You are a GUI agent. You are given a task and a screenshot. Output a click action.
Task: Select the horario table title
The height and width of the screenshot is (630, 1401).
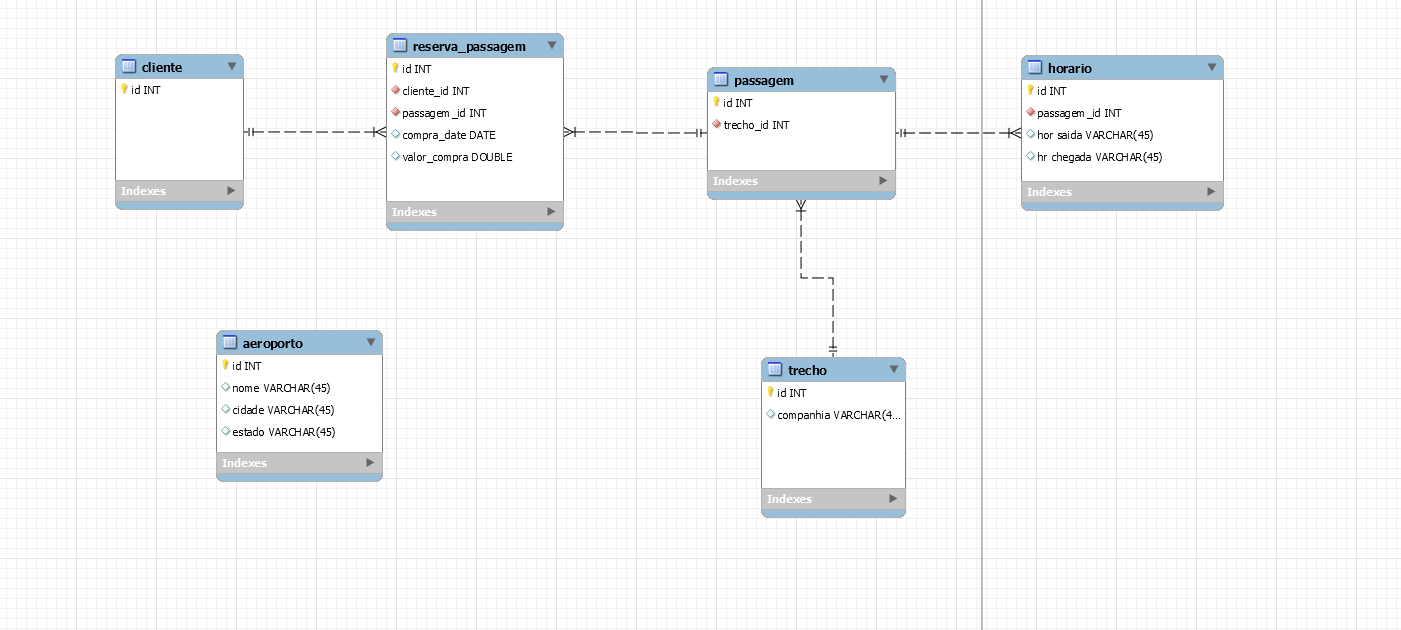(x=1070, y=68)
